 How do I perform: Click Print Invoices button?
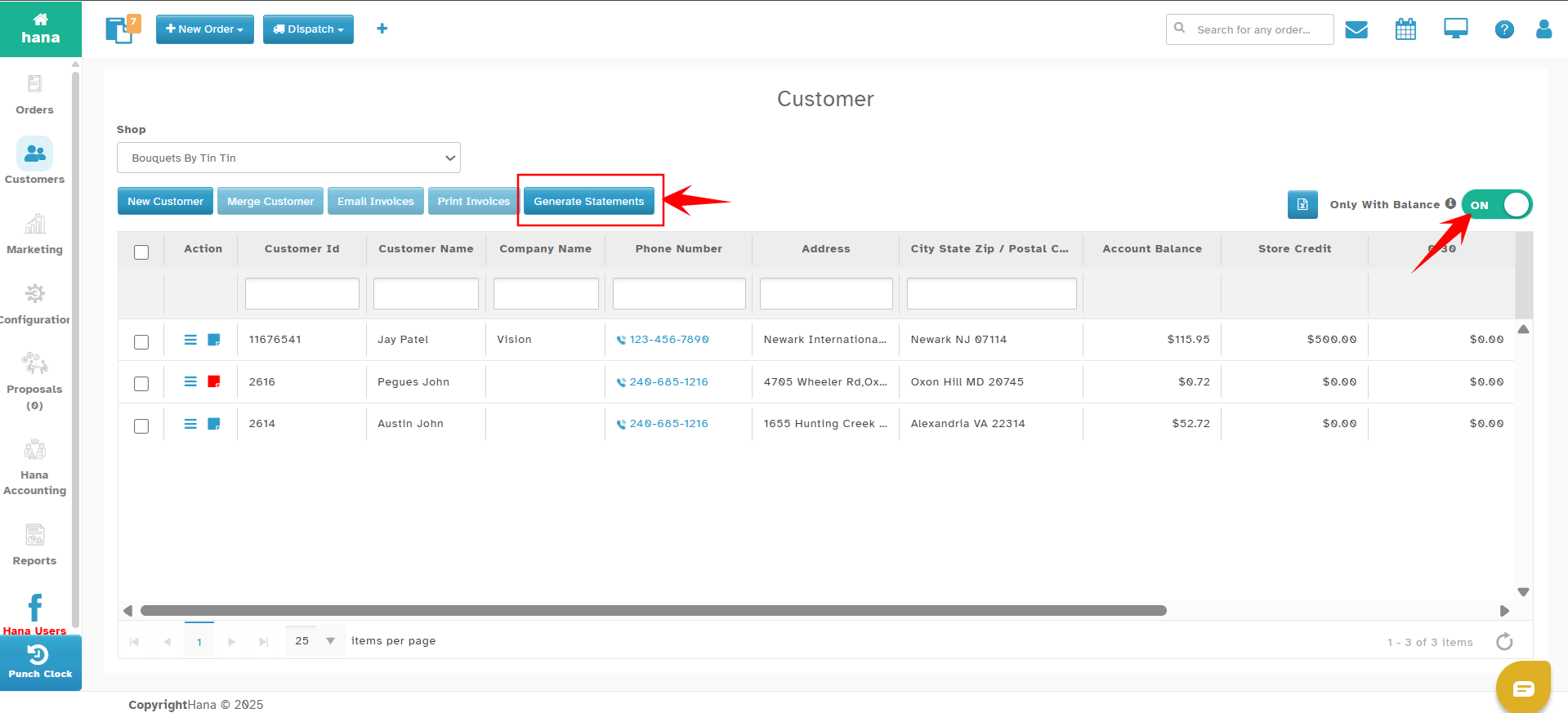click(474, 201)
